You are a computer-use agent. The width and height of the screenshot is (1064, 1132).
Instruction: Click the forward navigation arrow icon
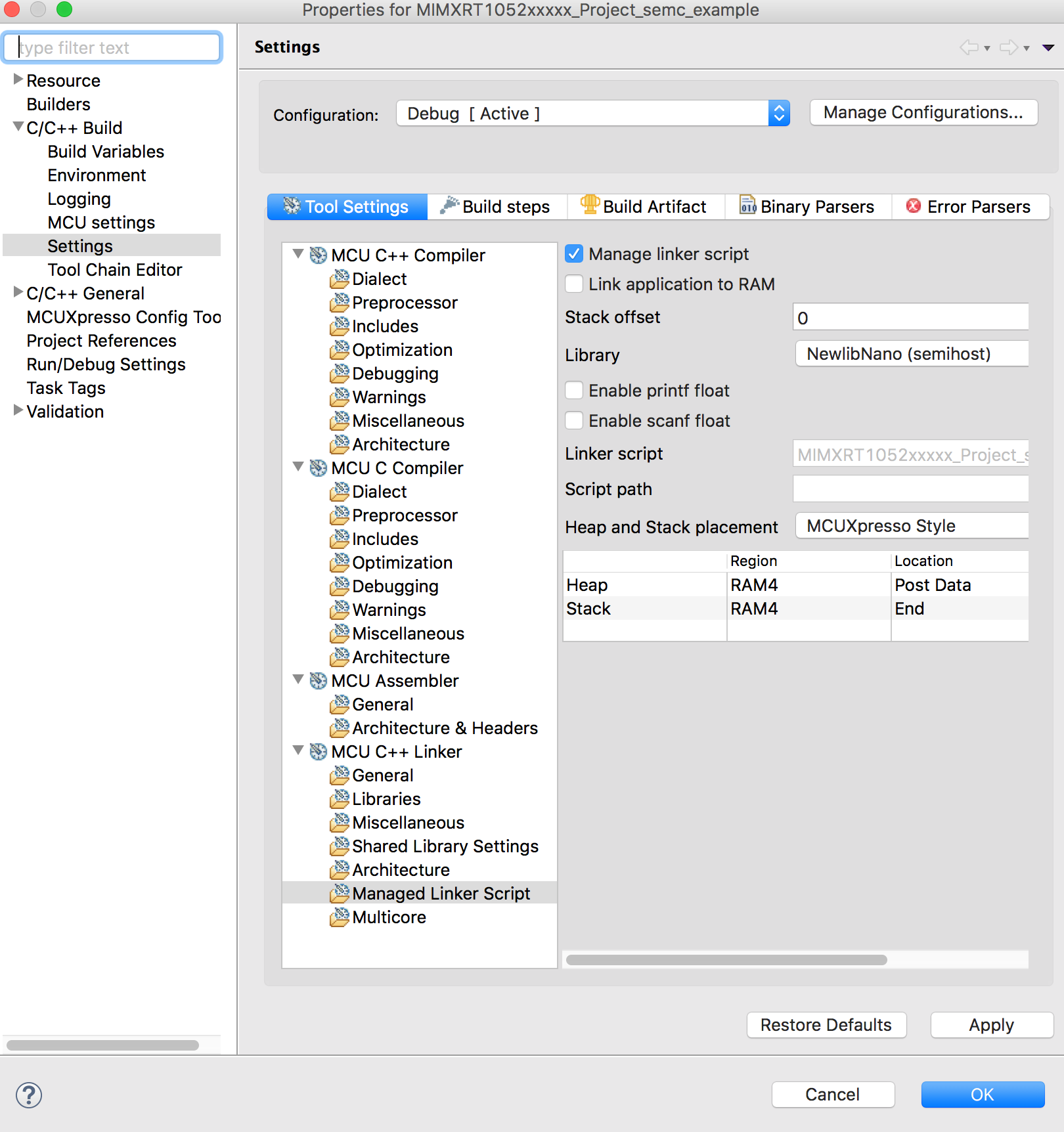pos(1009,47)
